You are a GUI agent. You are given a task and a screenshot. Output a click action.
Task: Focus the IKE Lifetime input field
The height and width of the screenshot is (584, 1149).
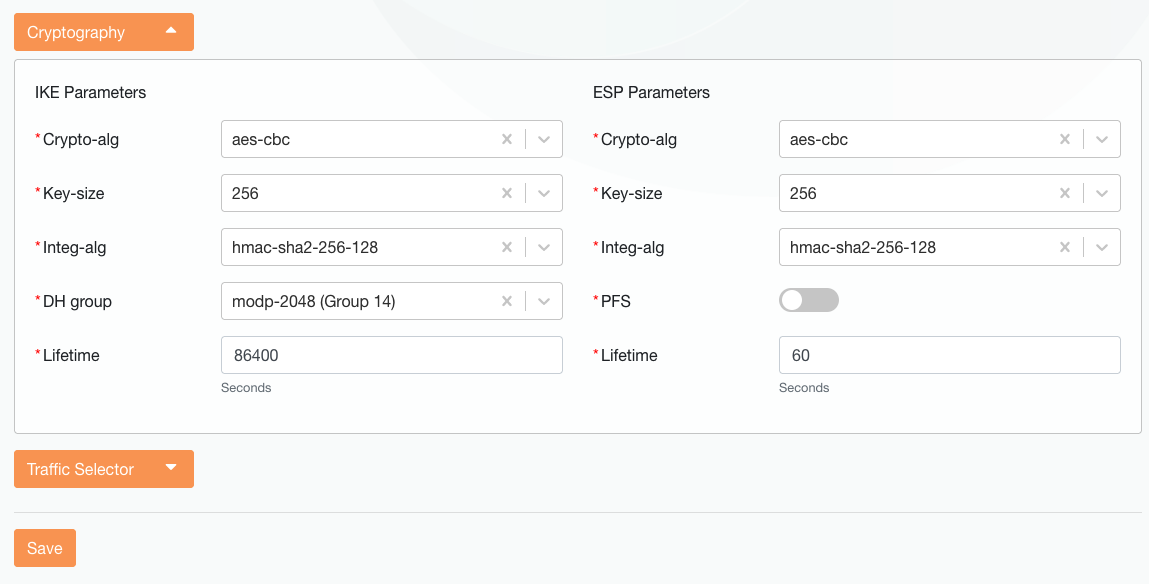click(x=391, y=355)
